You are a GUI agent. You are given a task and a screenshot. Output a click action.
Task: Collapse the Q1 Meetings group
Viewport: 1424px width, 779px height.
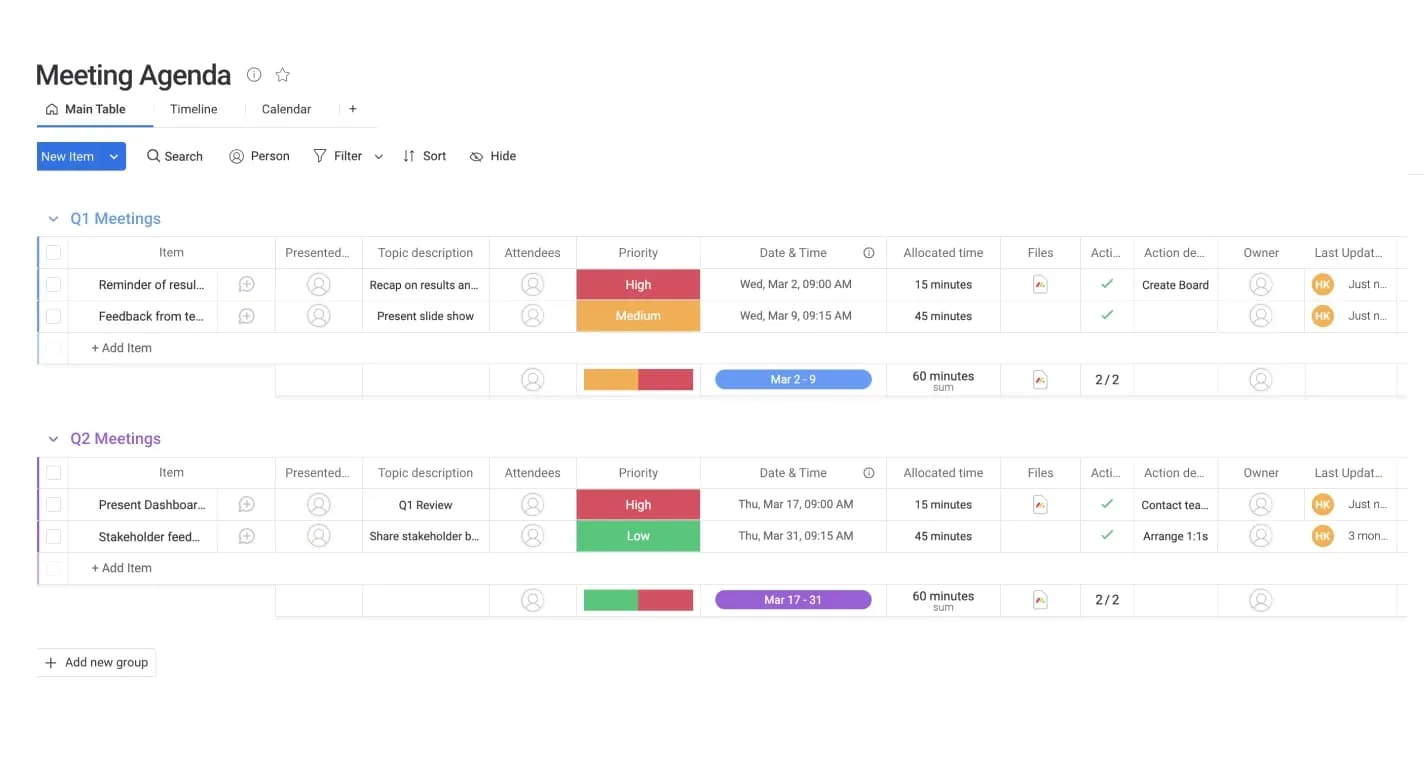pyautogui.click(x=53, y=218)
